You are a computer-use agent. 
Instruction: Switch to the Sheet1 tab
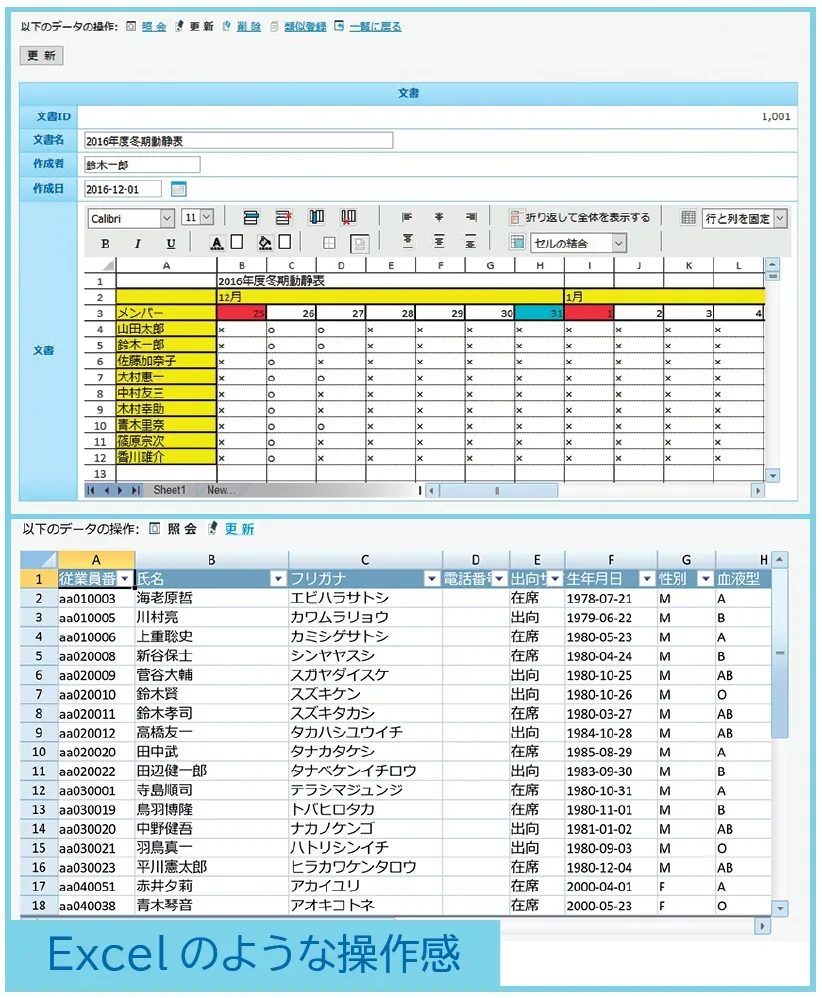(x=169, y=491)
